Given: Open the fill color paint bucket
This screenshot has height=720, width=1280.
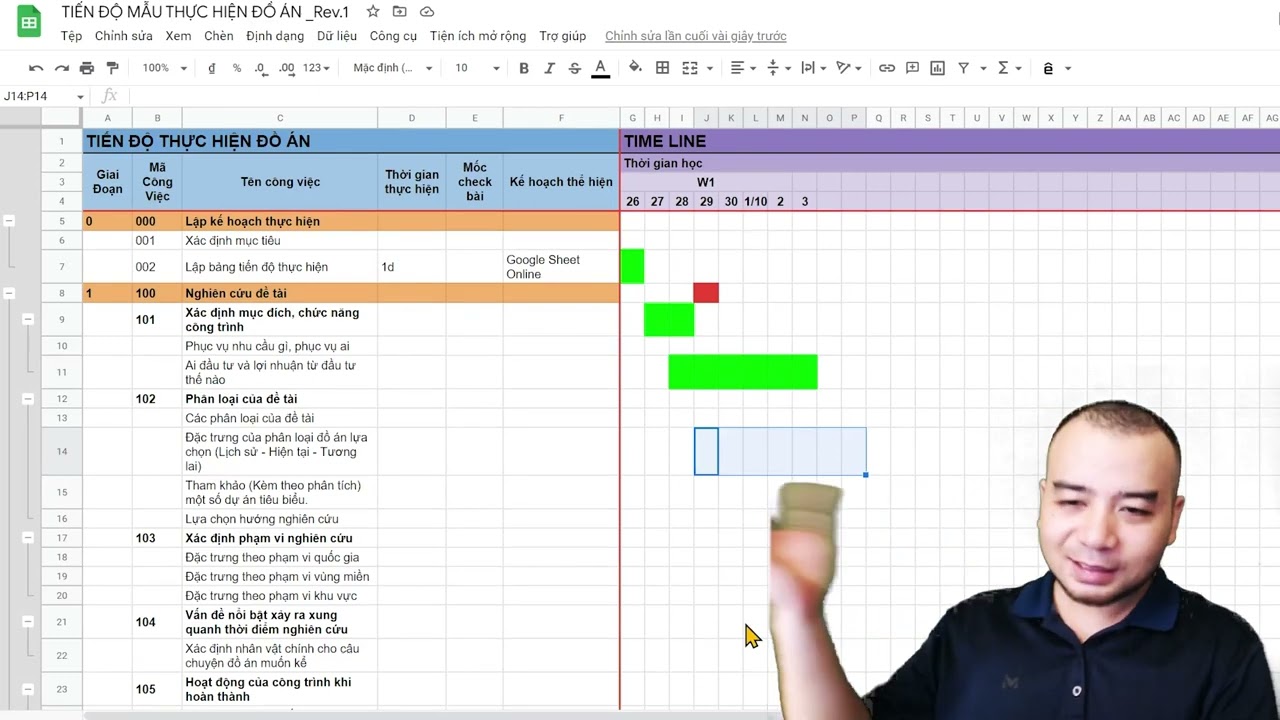Looking at the screenshot, I should [x=635, y=68].
